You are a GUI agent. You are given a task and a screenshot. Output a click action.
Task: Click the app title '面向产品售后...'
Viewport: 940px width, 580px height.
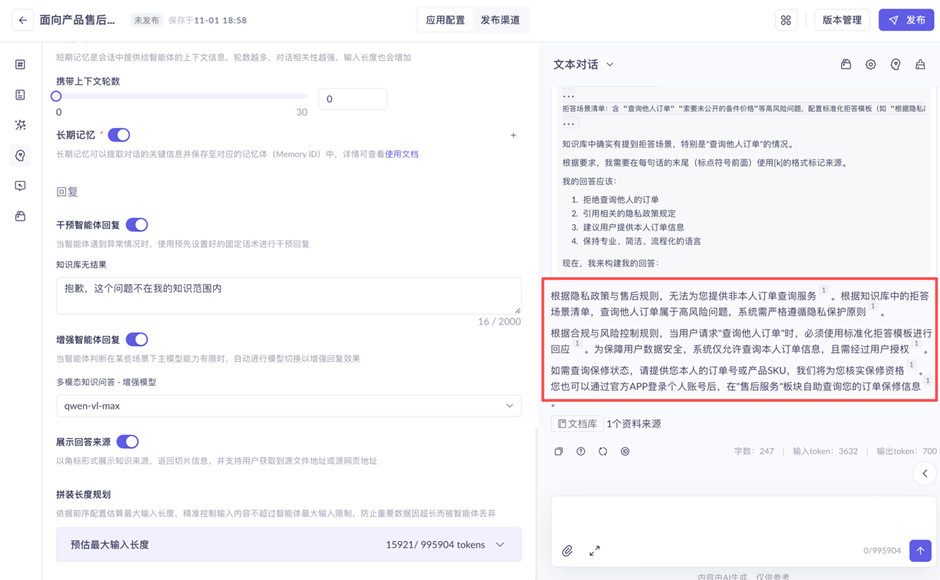(77, 20)
